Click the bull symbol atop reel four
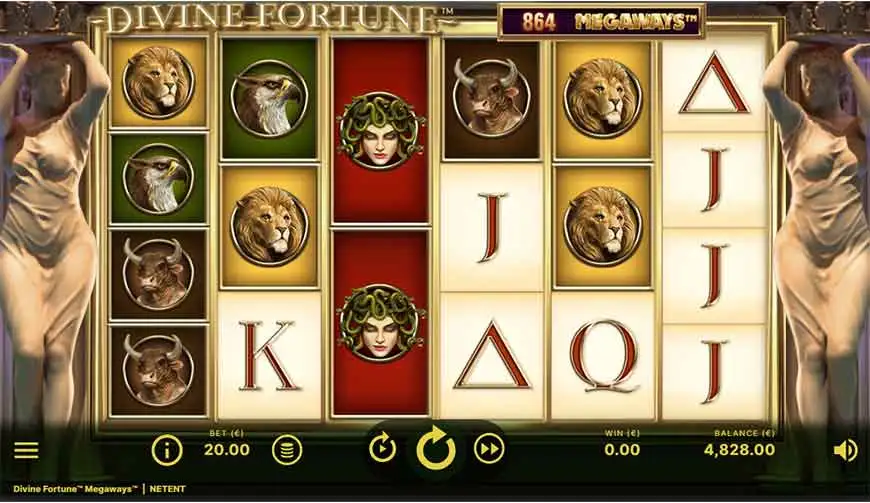 click(491, 98)
